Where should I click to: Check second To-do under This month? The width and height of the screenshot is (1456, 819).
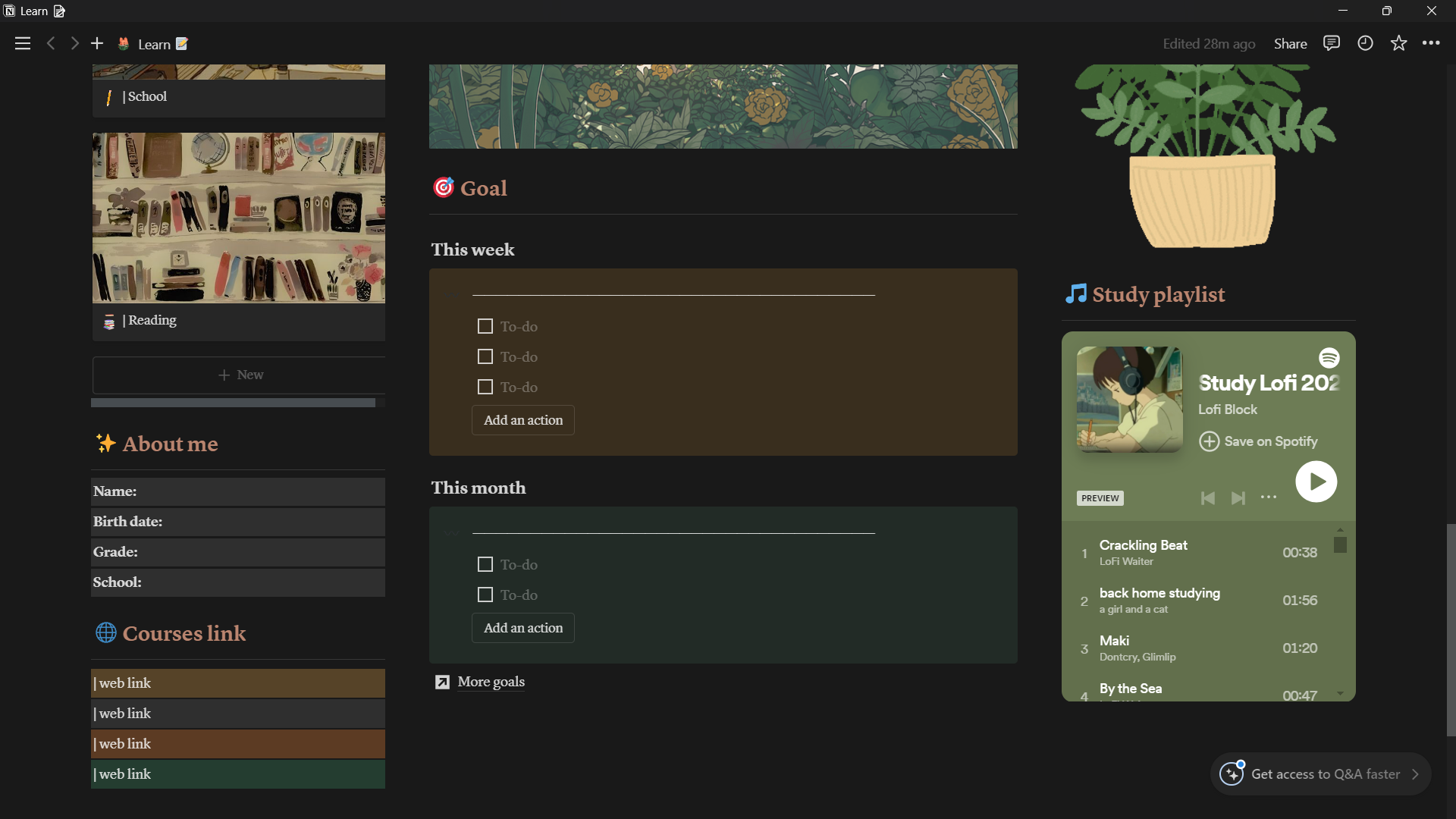tap(485, 595)
